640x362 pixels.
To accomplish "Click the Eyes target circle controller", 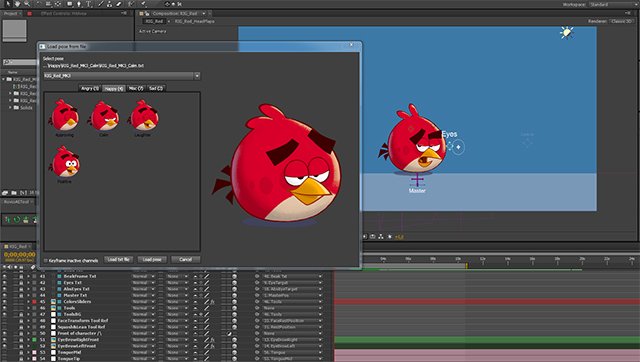I will pos(458,147).
